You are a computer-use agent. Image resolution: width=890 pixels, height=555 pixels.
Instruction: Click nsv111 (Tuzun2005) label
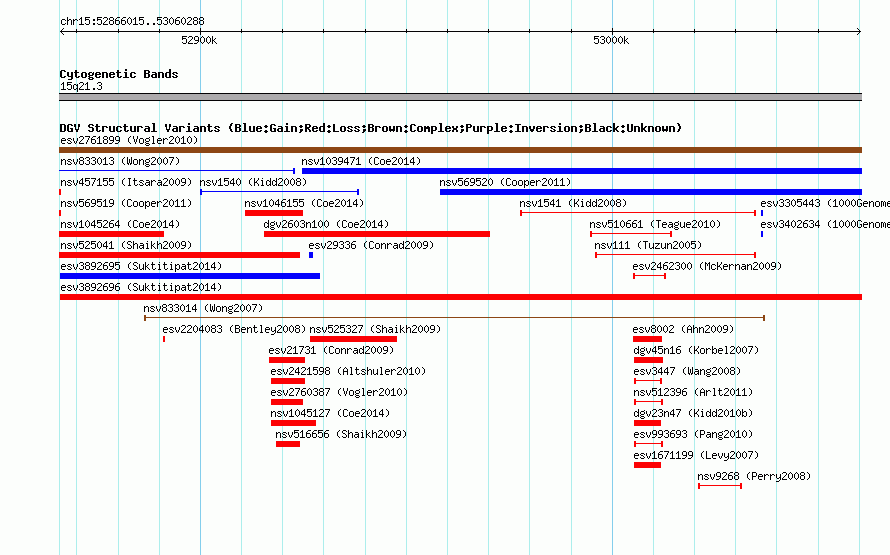[x=648, y=245]
